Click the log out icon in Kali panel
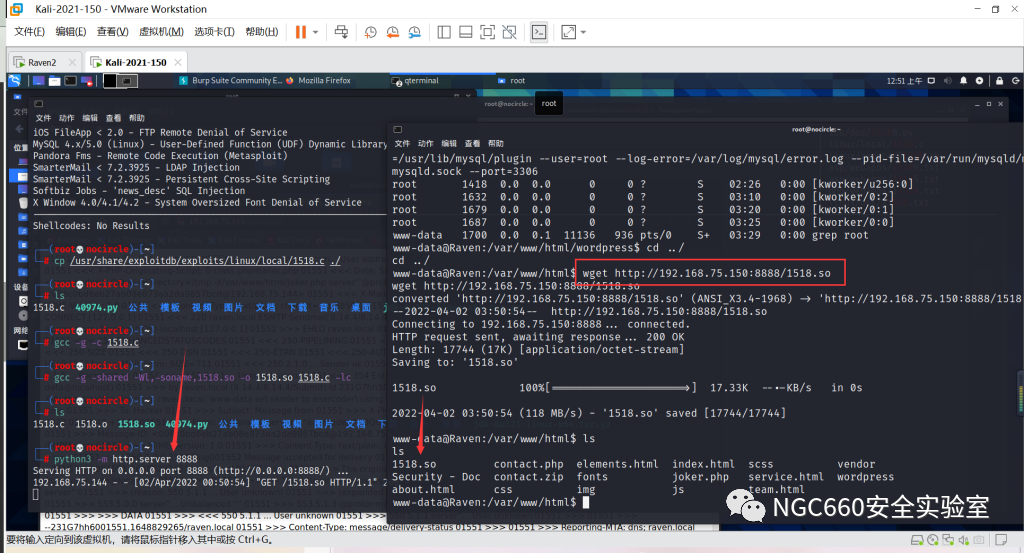 coord(1016,81)
